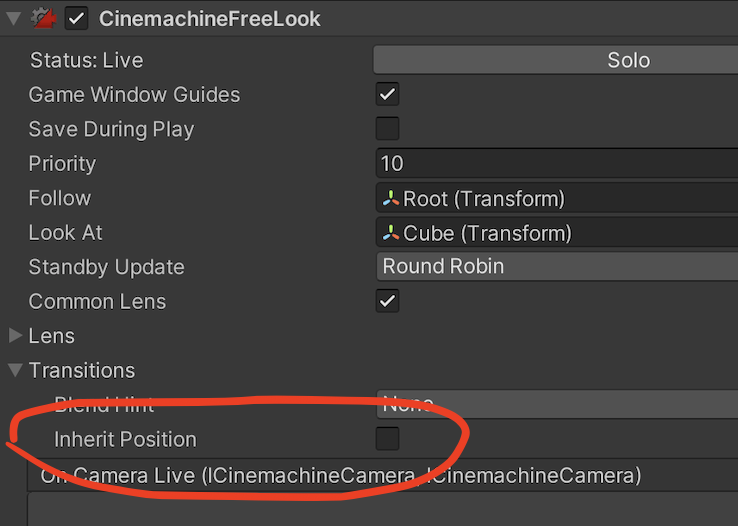Image resolution: width=738 pixels, height=526 pixels.
Task: Click the Priority value field
Action: point(556,163)
